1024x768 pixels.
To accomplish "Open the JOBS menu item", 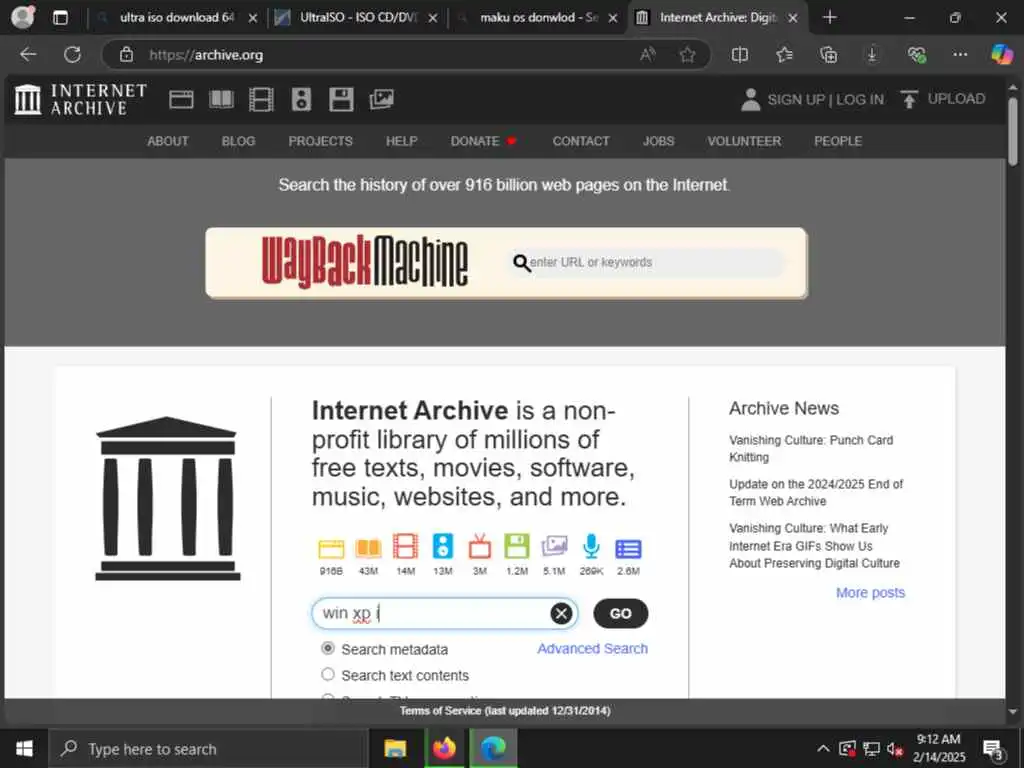I will click(658, 141).
